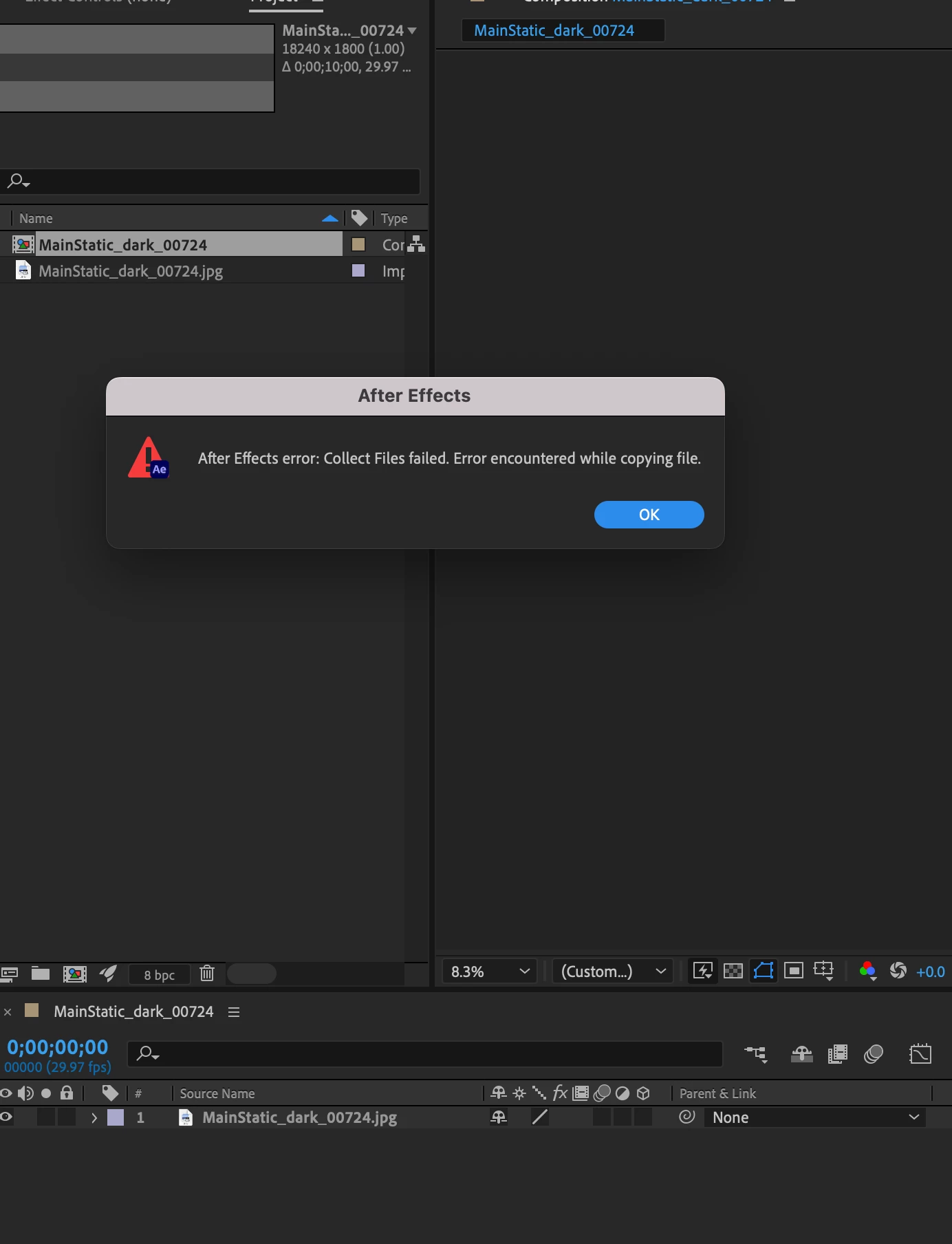Viewport: 952px width, 1244px height.
Task: Open Project Settings rocket icon
Action: (108, 973)
